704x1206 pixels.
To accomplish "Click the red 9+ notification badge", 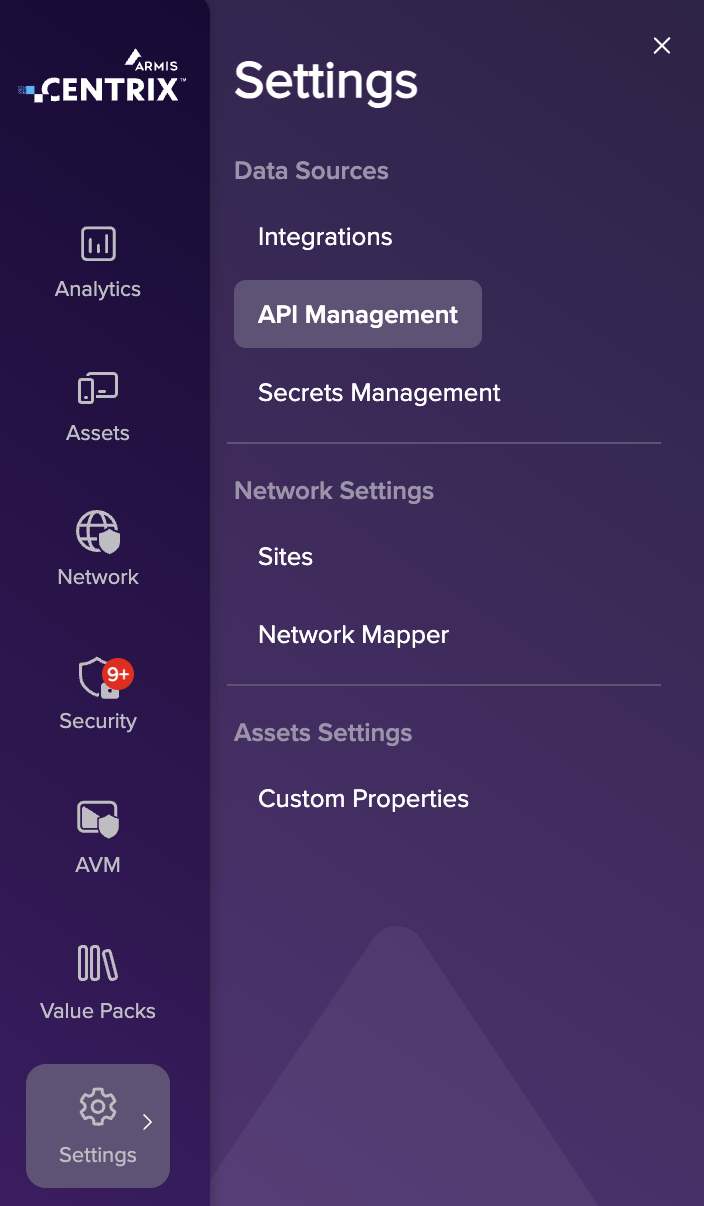I will tap(118, 674).
